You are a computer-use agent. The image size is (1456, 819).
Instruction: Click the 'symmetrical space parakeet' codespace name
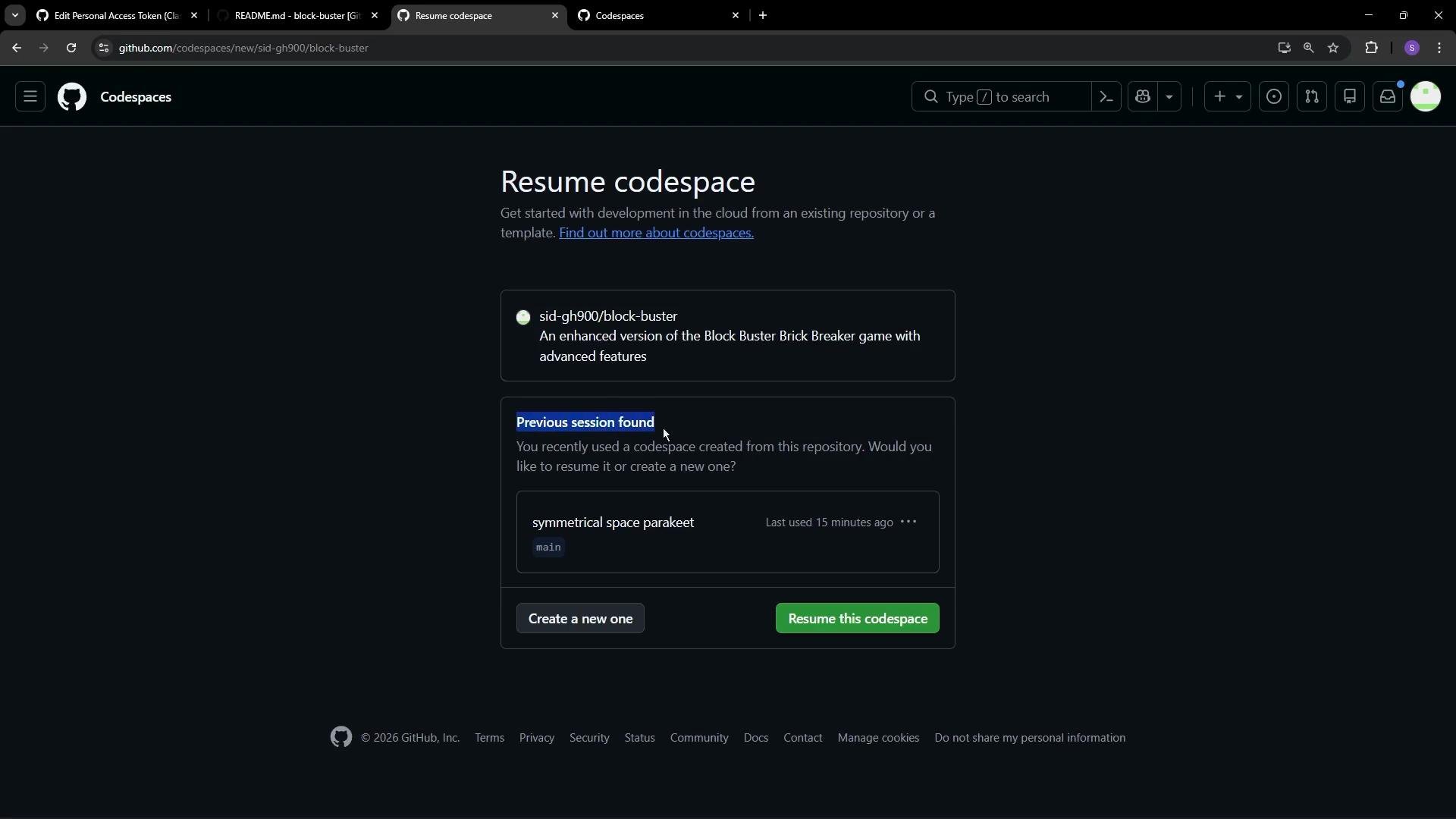point(613,522)
